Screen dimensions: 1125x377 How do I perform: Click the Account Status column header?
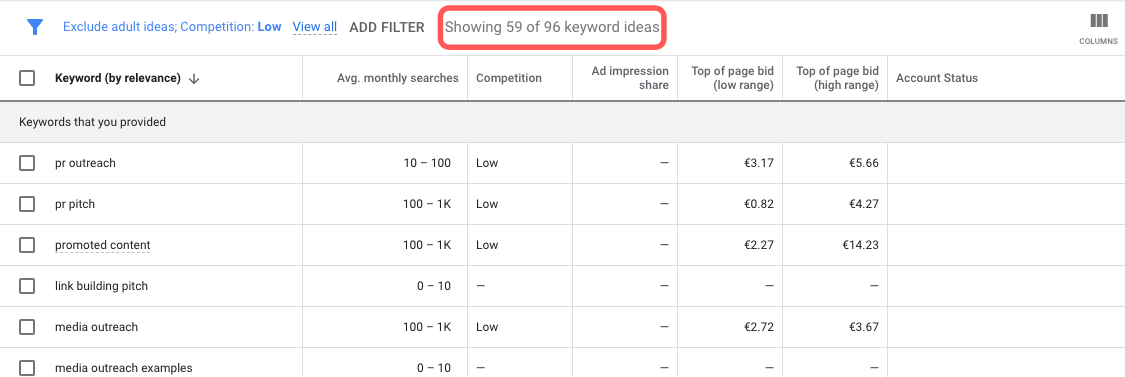click(936, 78)
